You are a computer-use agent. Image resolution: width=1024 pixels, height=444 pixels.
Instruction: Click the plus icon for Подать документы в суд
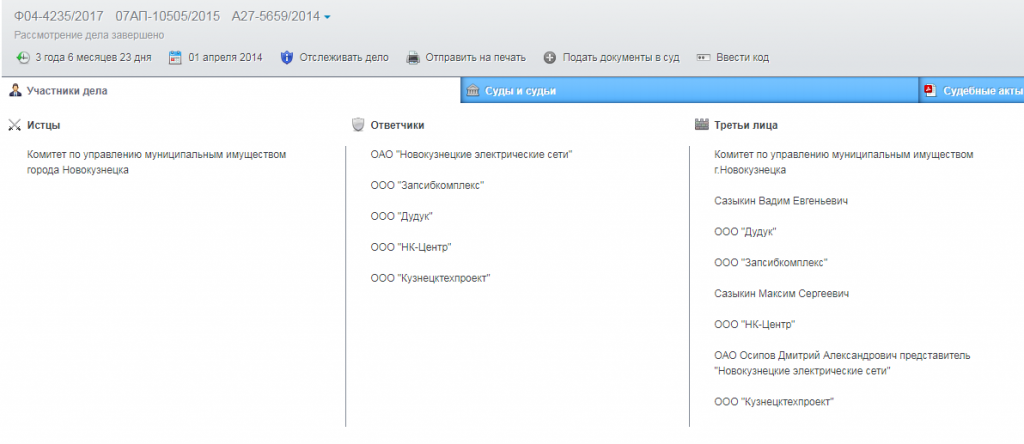click(x=549, y=57)
